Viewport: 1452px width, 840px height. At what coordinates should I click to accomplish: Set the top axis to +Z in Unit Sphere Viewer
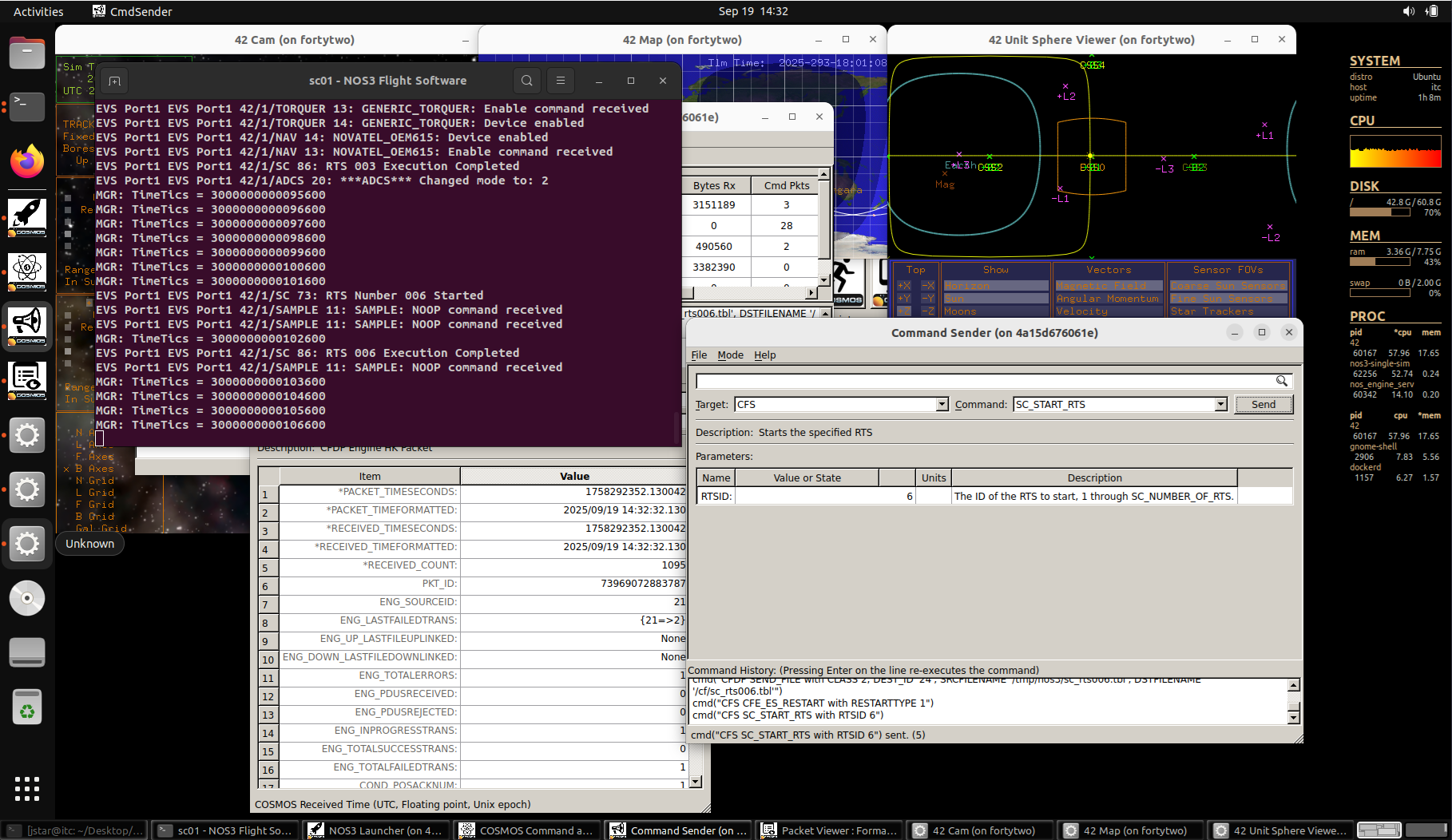click(x=904, y=311)
